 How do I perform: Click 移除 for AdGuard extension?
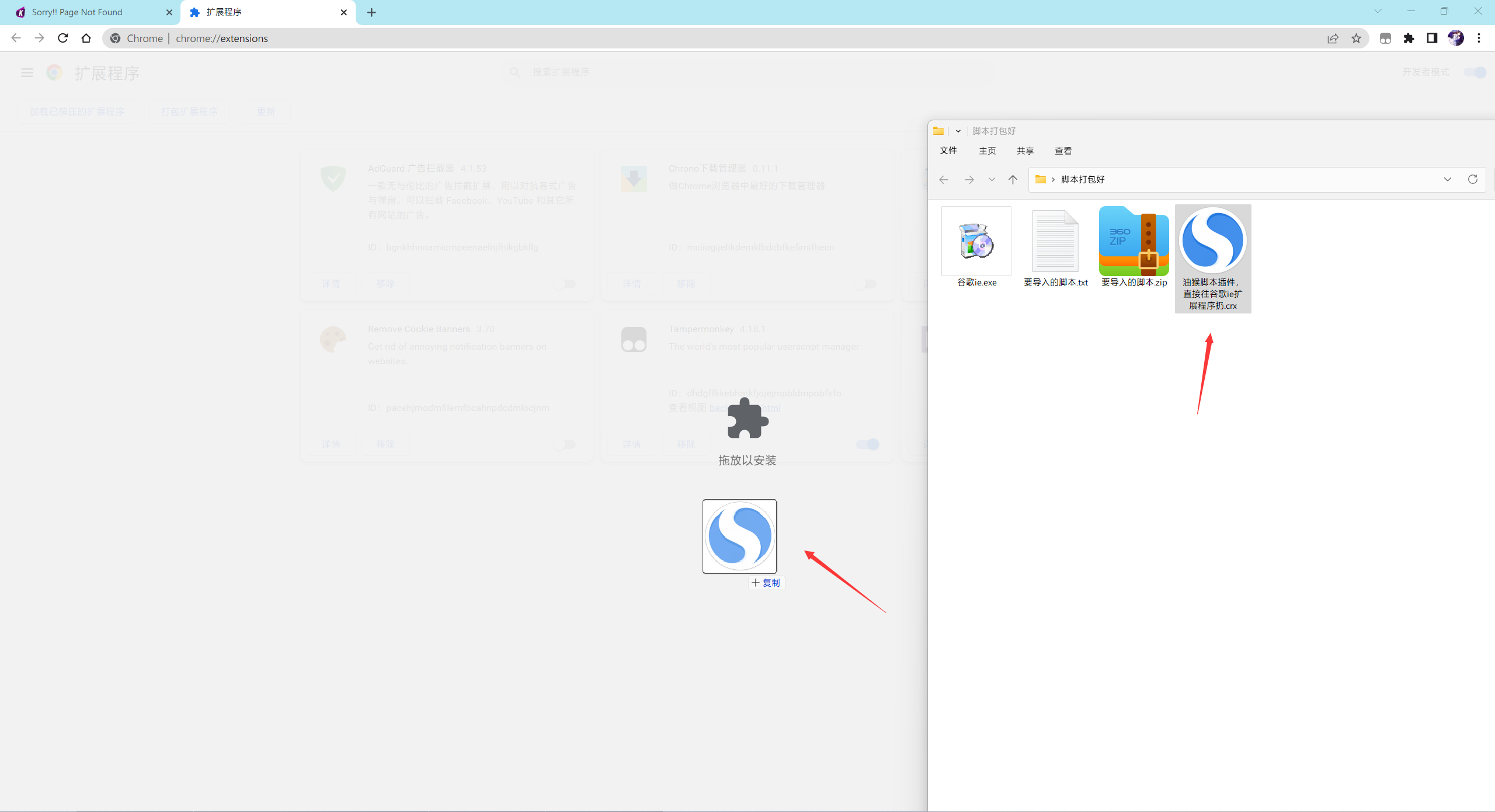click(x=385, y=284)
